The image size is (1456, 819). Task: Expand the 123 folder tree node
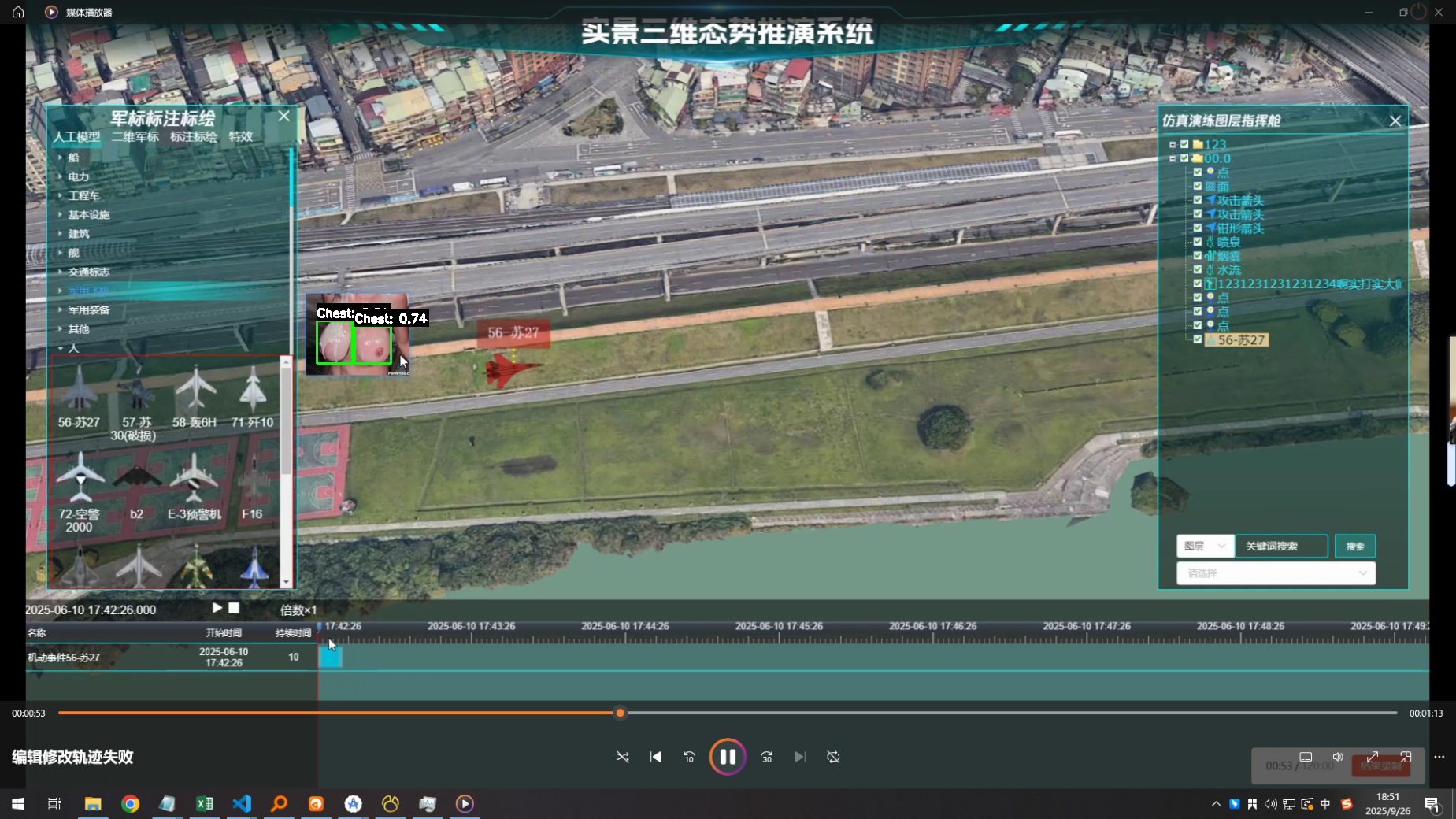tap(1173, 144)
